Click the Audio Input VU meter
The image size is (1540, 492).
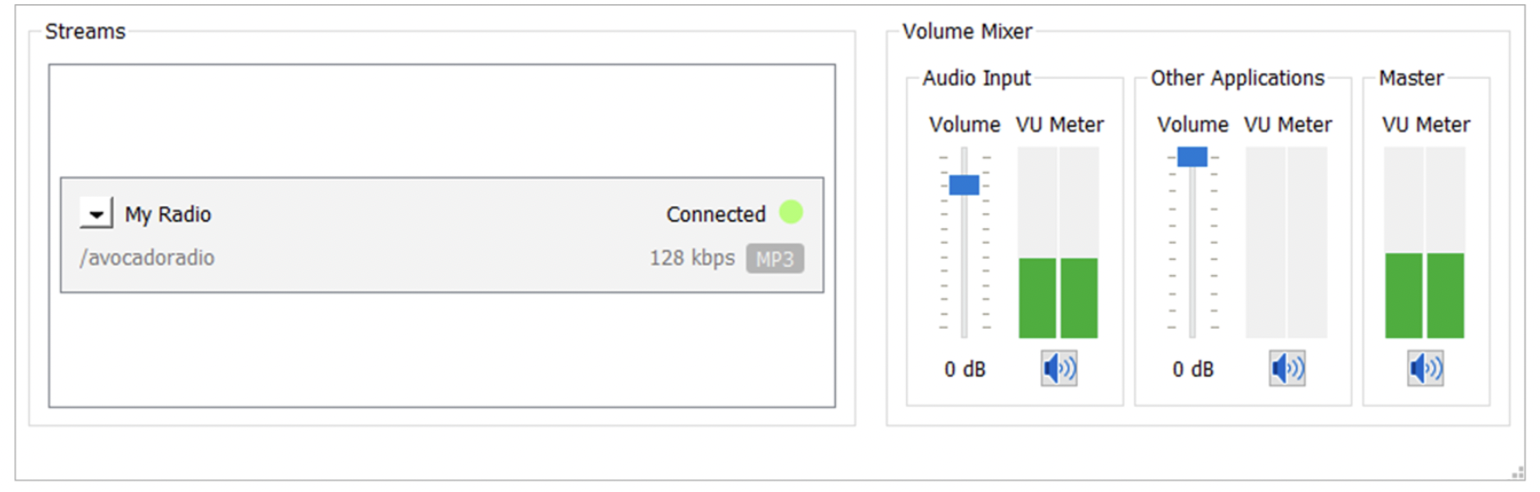coord(1058,243)
